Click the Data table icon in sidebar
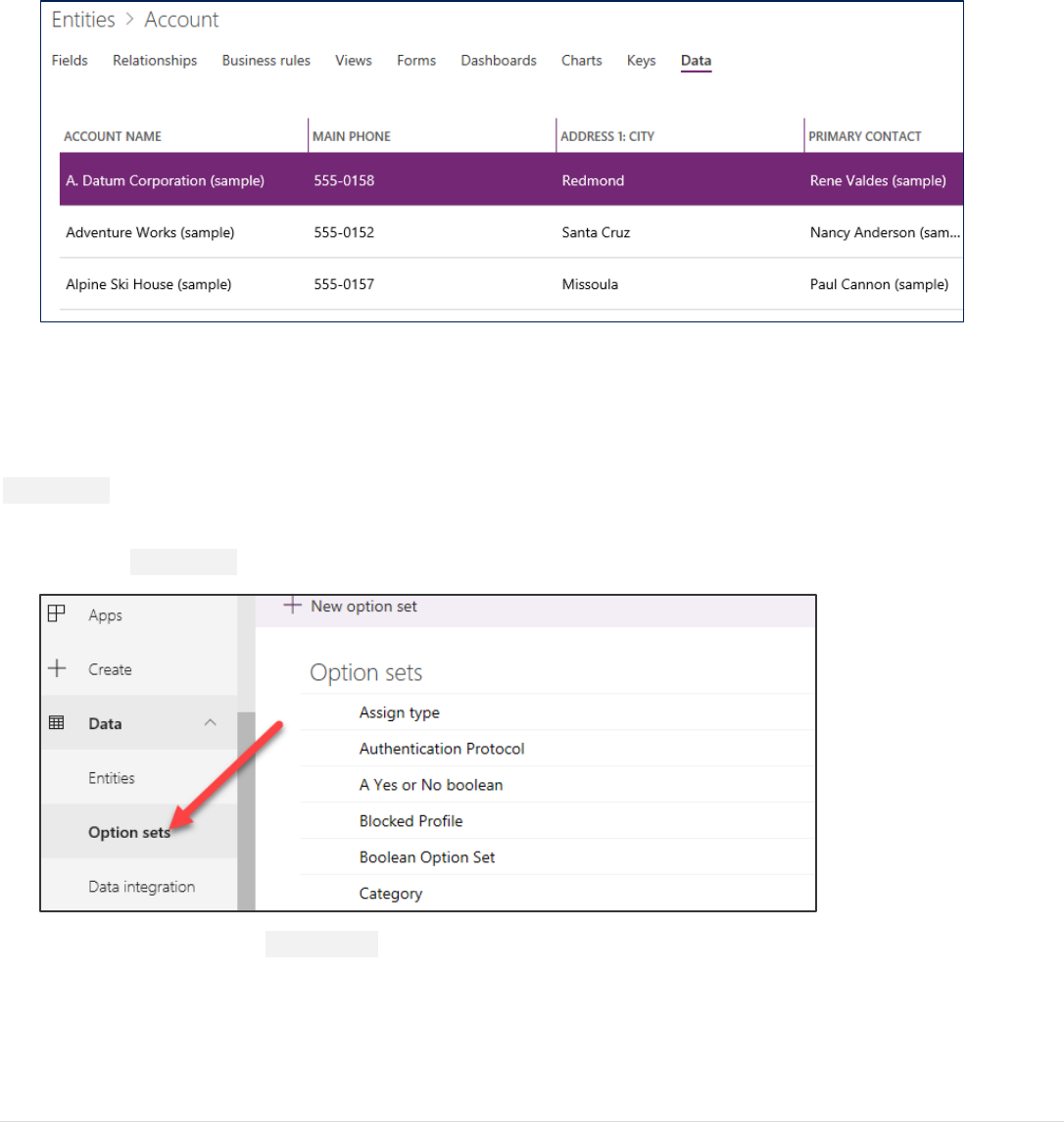Image resolution: width=1064 pixels, height=1122 pixels. tap(57, 723)
